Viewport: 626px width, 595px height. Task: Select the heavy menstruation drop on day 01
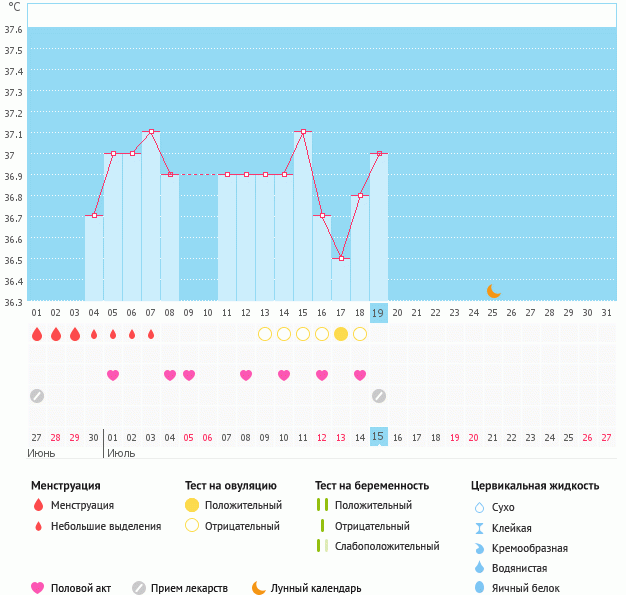[x=37, y=334]
